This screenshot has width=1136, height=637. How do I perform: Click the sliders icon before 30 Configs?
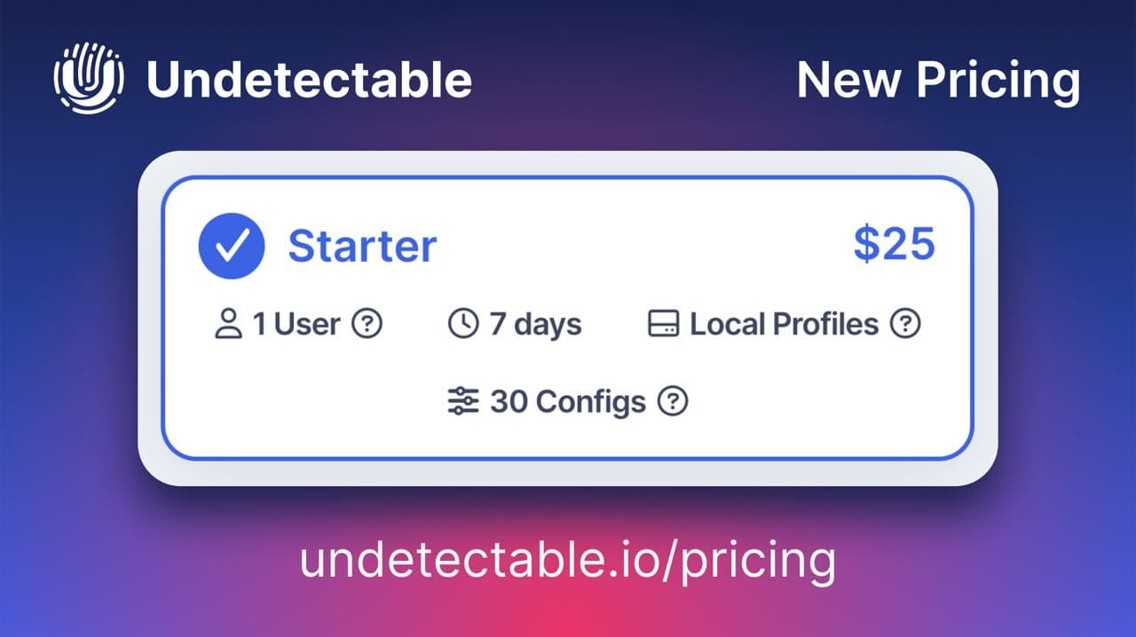[463, 401]
